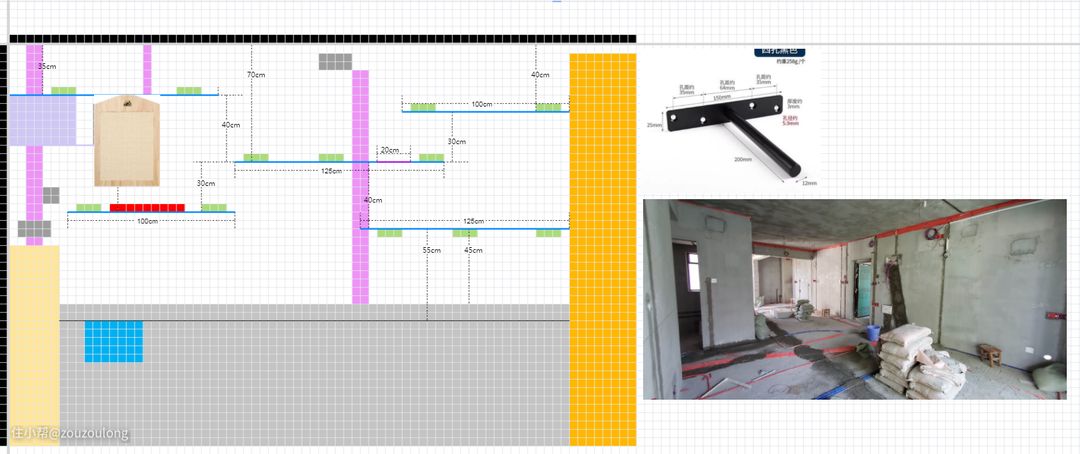
Task: Click the 45cm dimension label
Action: tap(472, 250)
